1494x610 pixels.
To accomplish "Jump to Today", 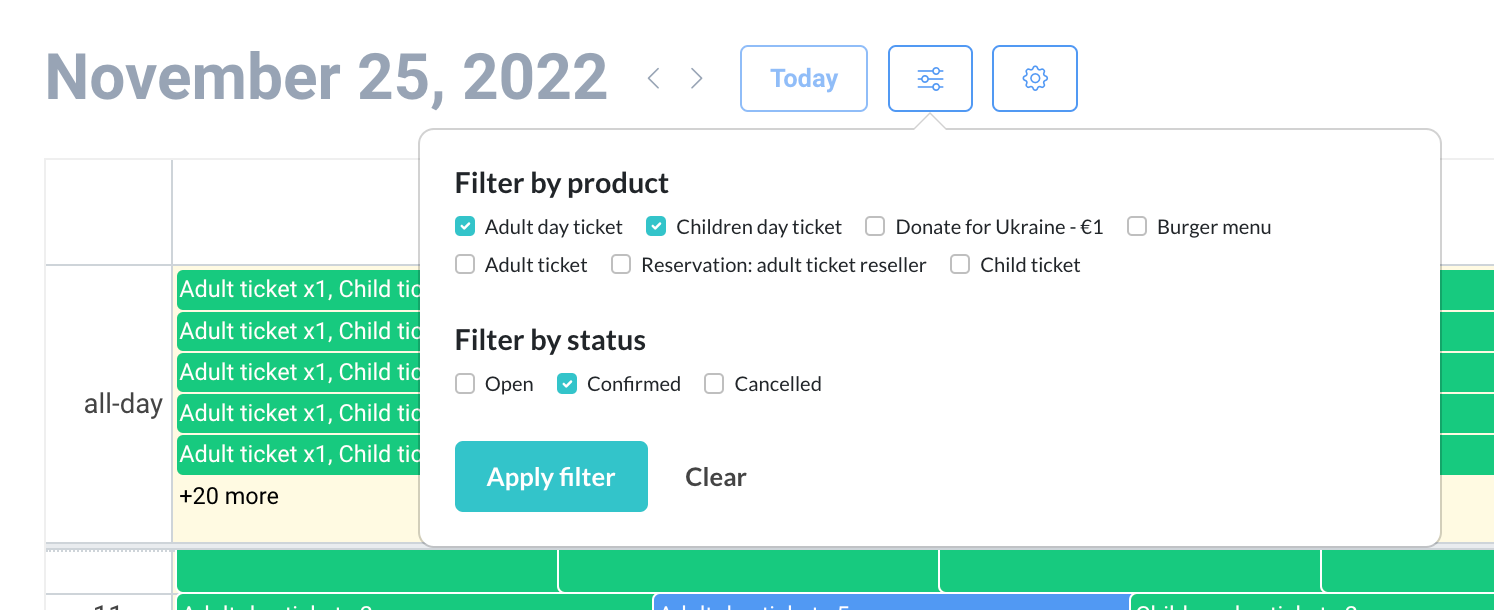I will [x=803, y=78].
